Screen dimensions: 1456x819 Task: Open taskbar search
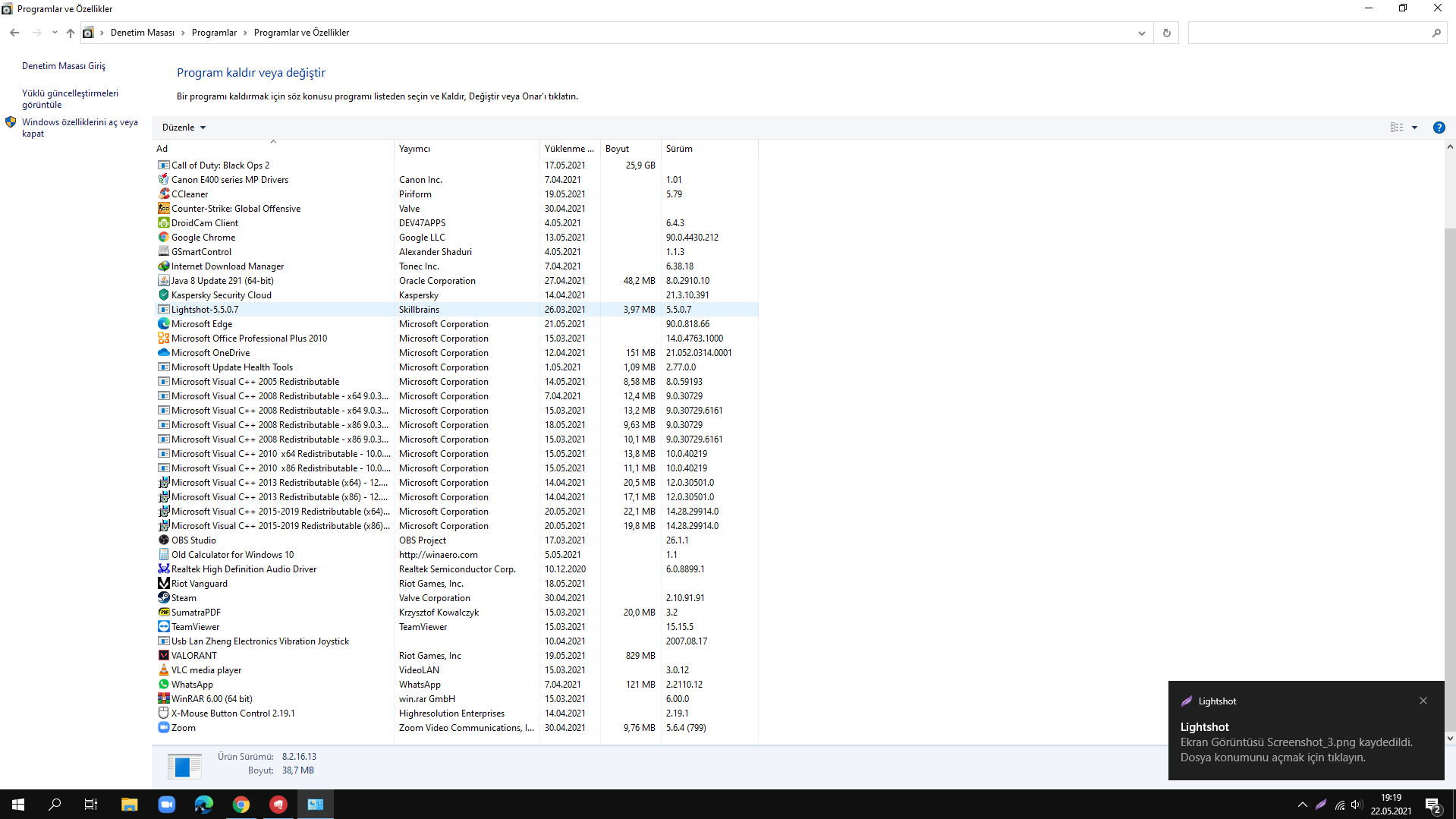point(55,805)
